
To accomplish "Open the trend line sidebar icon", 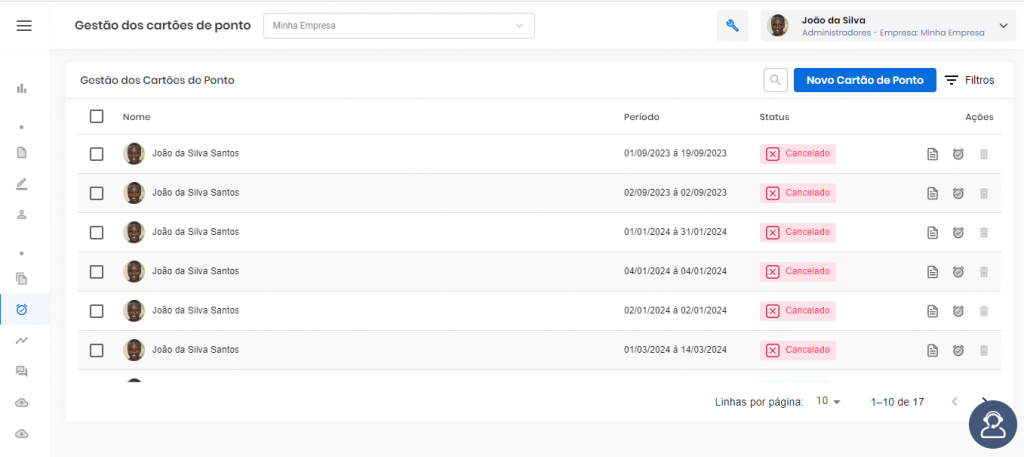I will pos(22,340).
